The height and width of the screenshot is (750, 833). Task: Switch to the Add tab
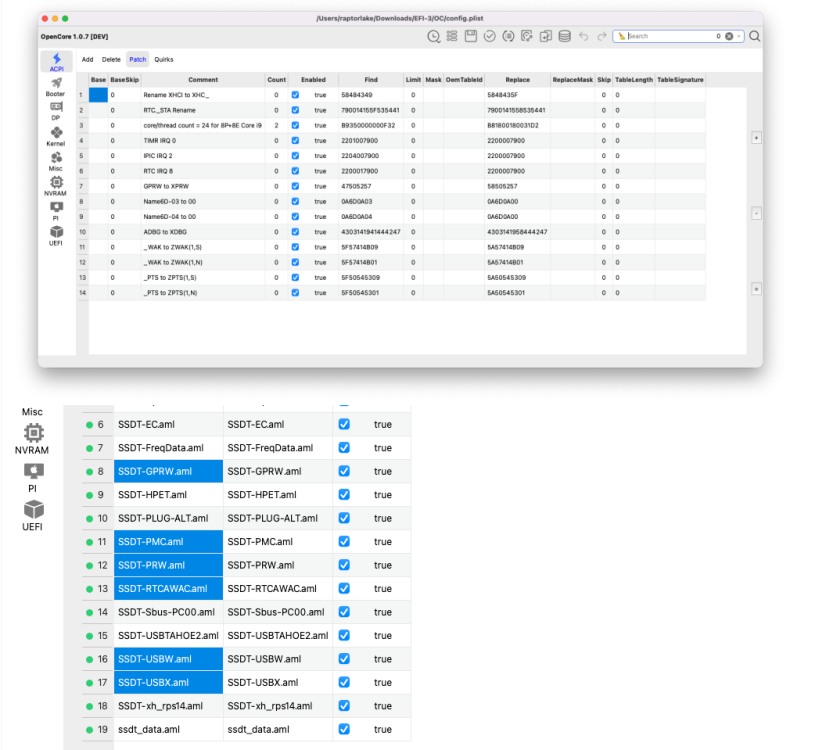pos(87,59)
